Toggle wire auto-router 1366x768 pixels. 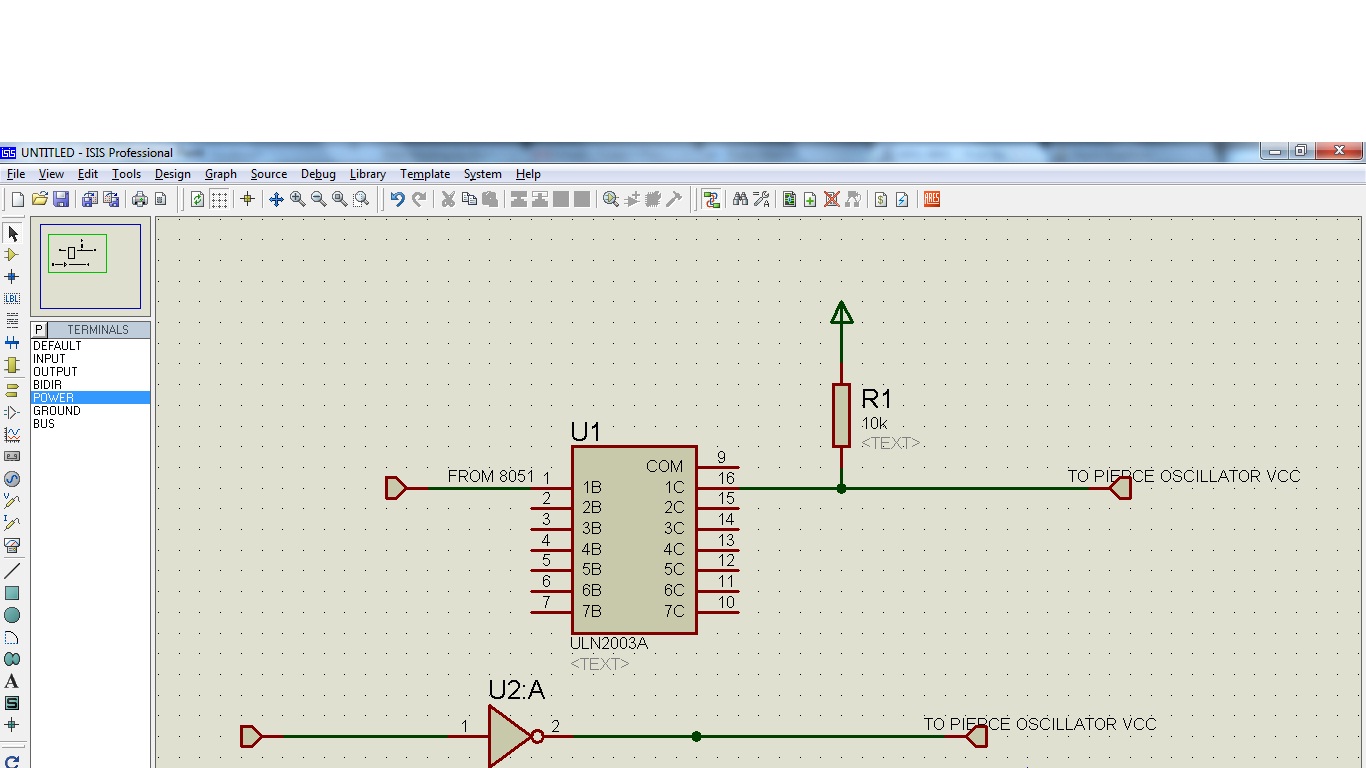click(711, 200)
